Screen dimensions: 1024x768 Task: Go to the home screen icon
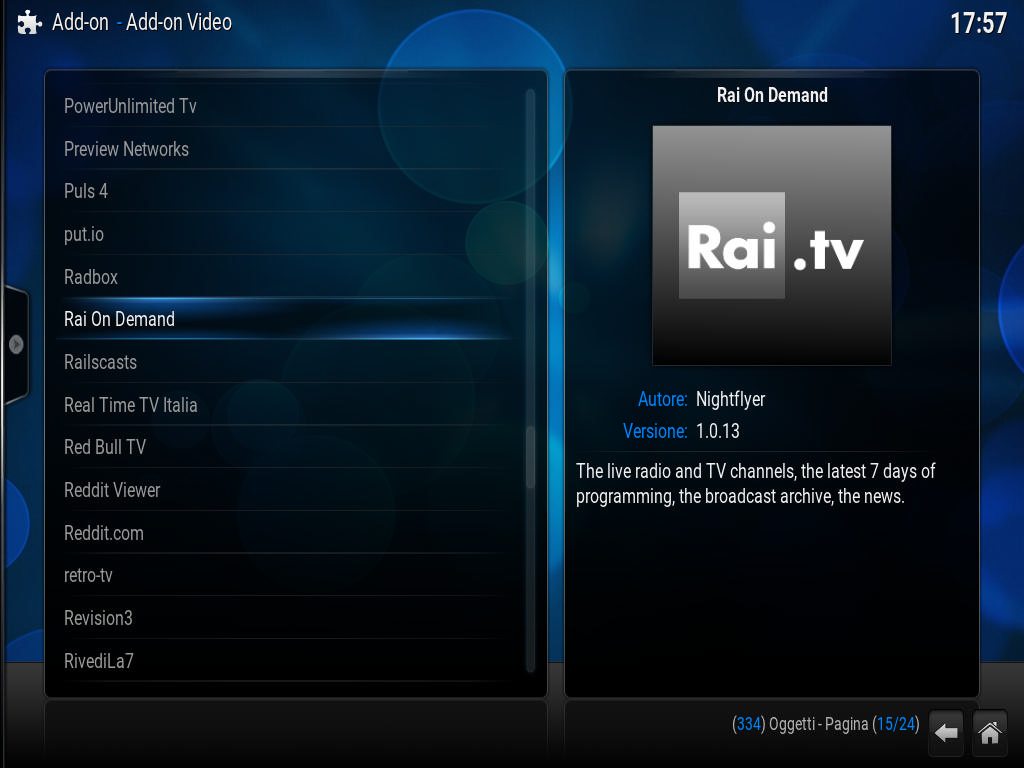990,733
